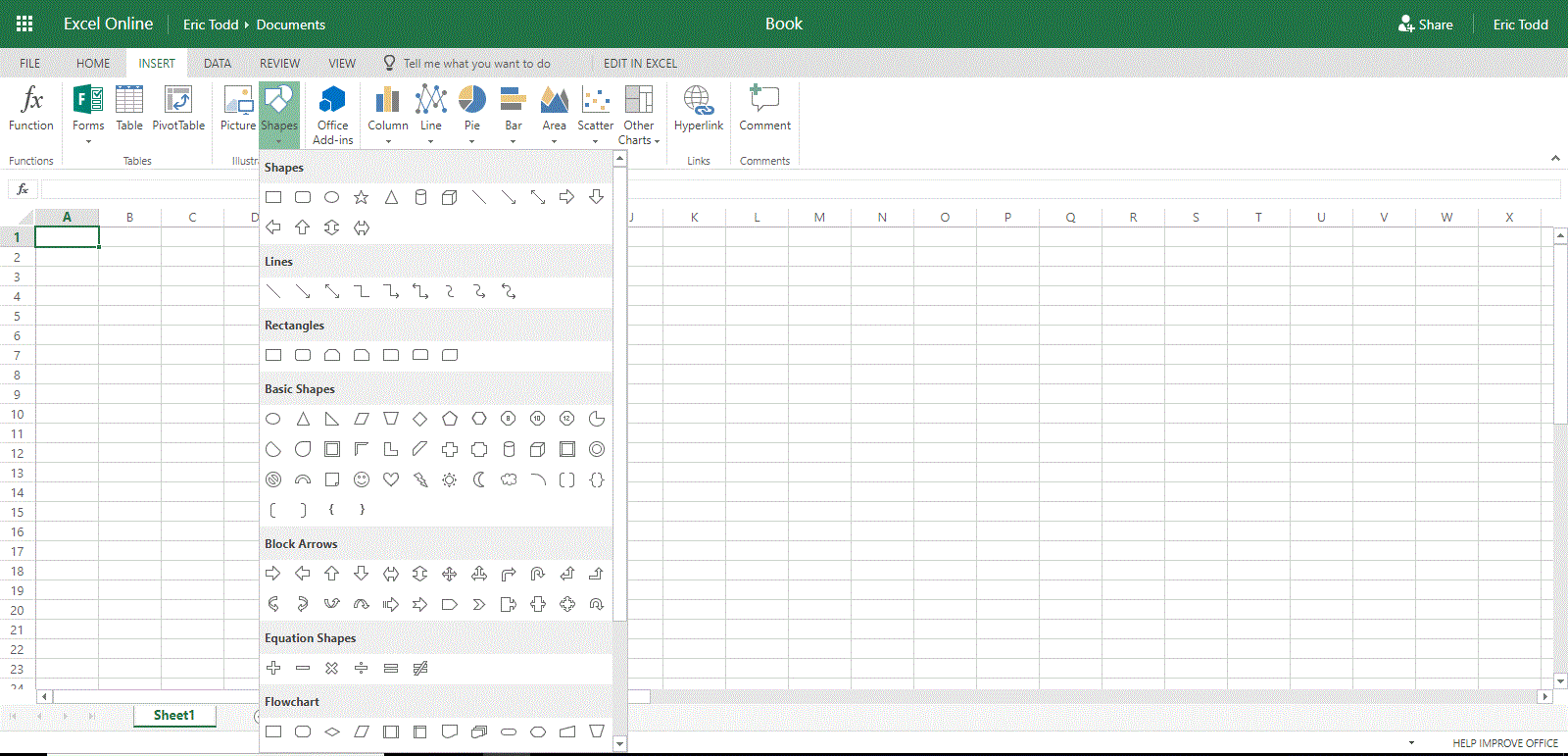Insert a PivotTable
1568x756 pixels.
pyautogui.click(x=178, y=110)
